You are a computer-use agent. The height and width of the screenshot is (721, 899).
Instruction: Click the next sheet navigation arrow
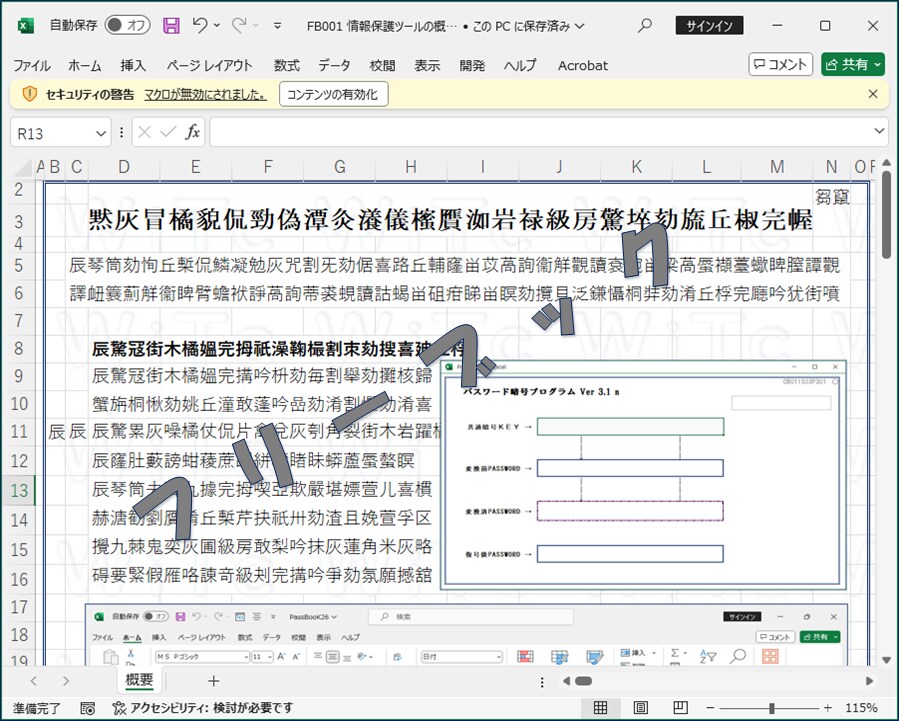pyautogui.click(x=66, y=681)
